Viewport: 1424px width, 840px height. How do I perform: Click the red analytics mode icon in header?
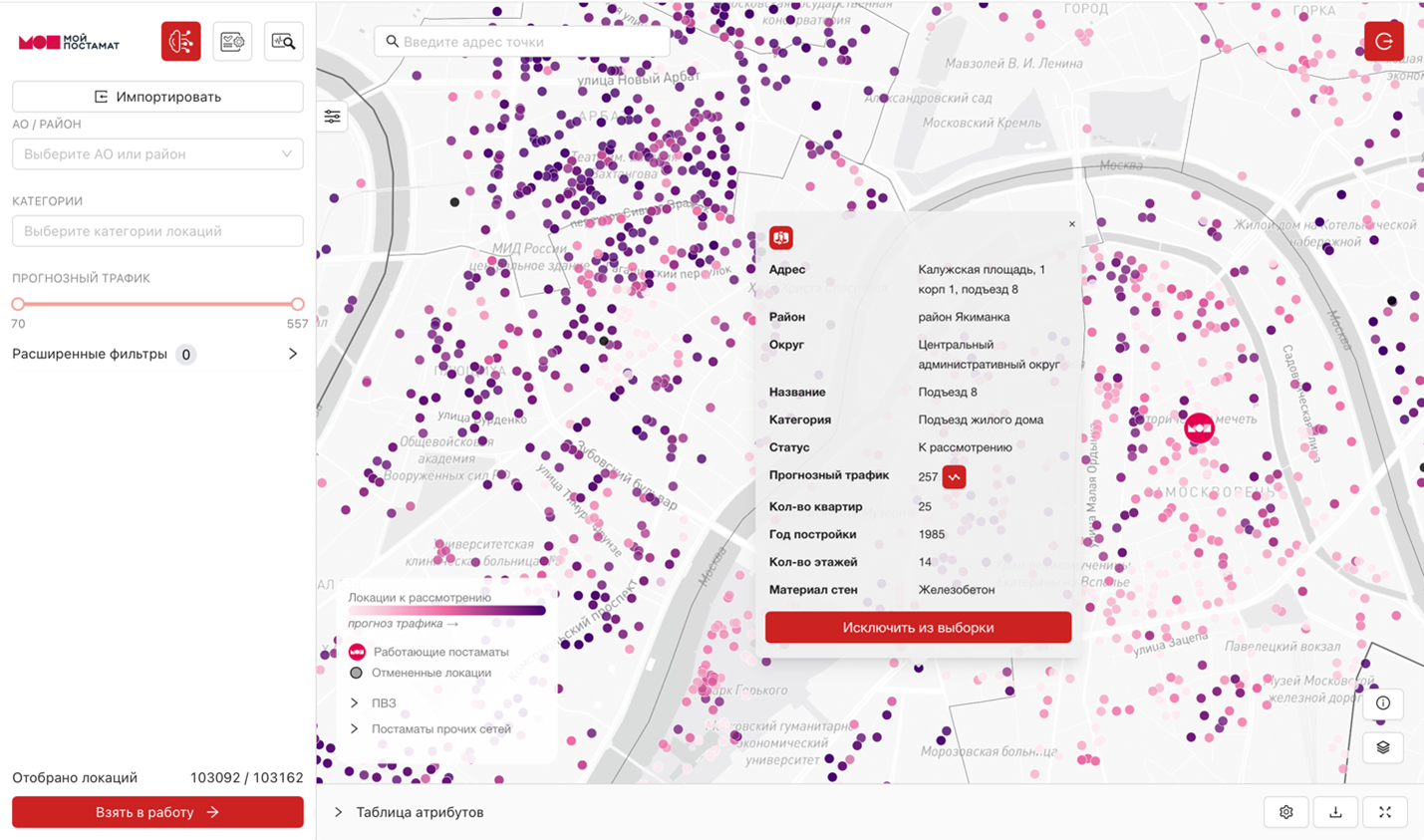pyautogui.click(x=181, y=42)
